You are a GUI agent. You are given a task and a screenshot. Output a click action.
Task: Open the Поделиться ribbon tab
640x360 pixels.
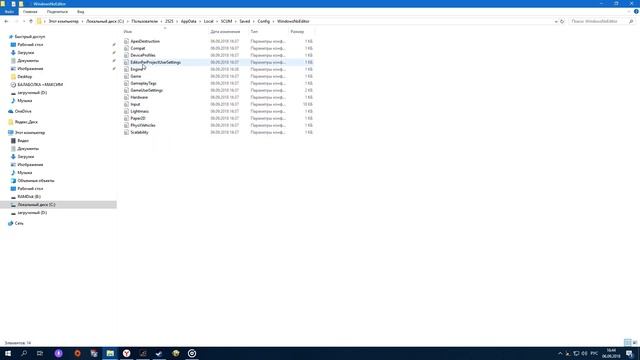(x=57, y=12)
